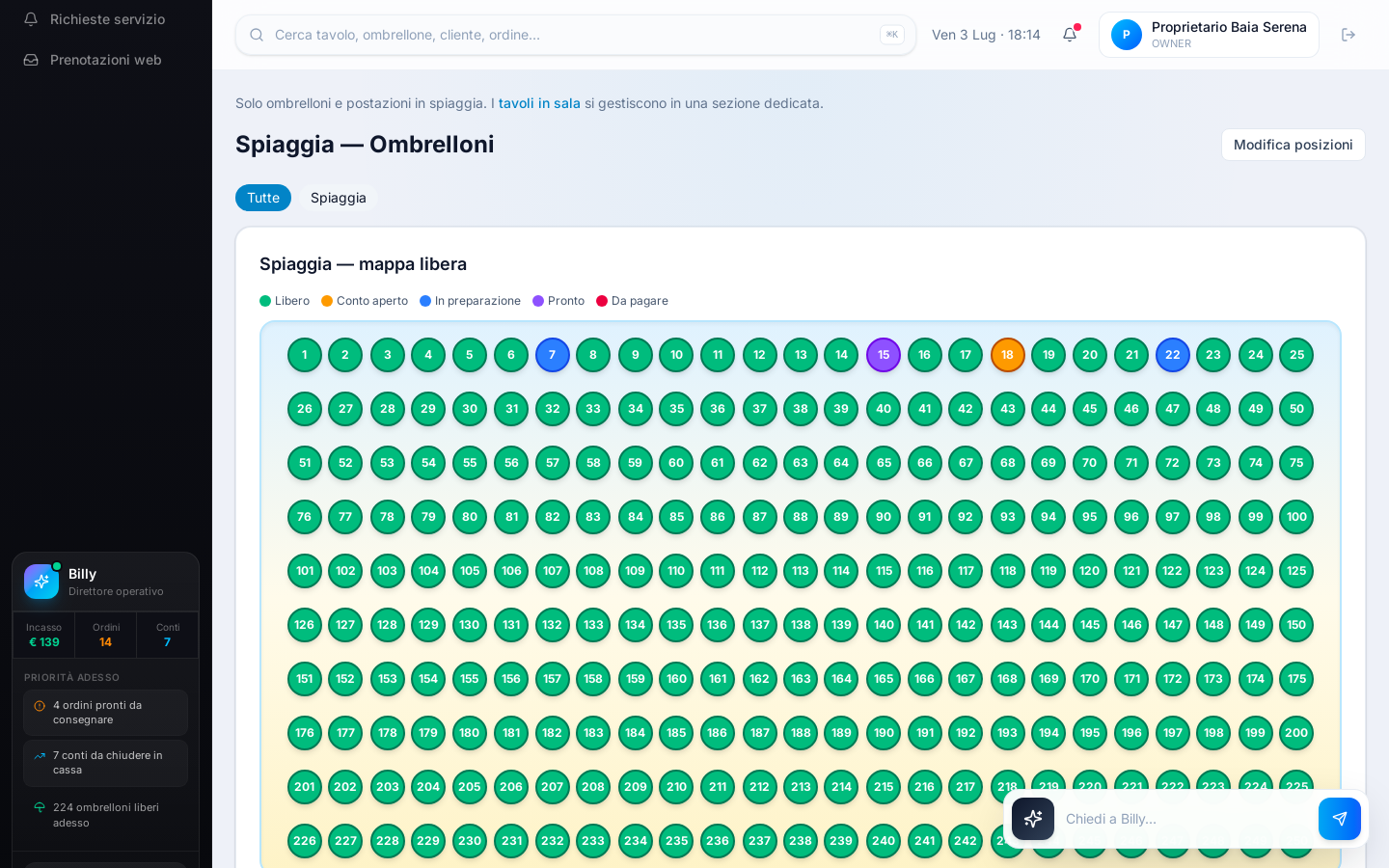Click the Spiaggia — mappa libera heading
The height and width of the screenshot is (868, 1389).
[363, 264]
